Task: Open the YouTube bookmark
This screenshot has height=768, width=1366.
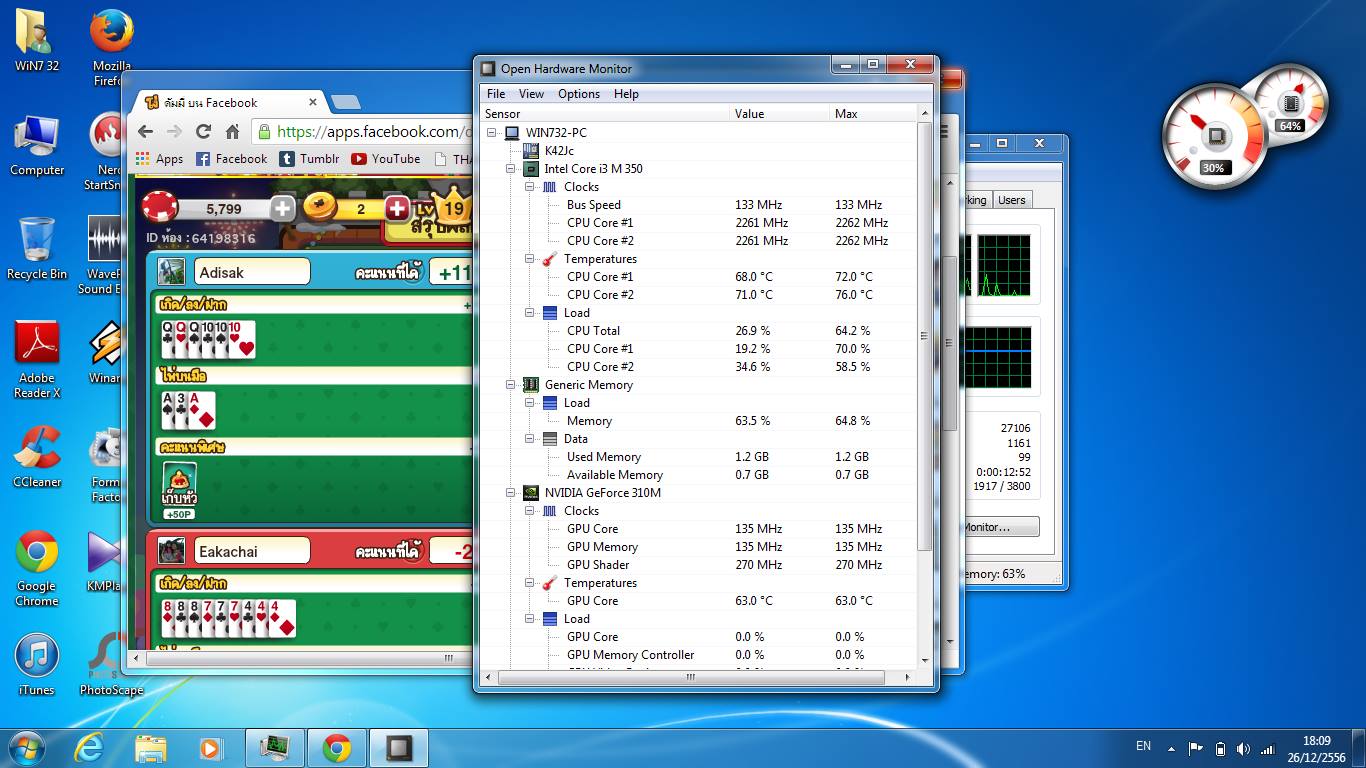Action: click(385, 159)
